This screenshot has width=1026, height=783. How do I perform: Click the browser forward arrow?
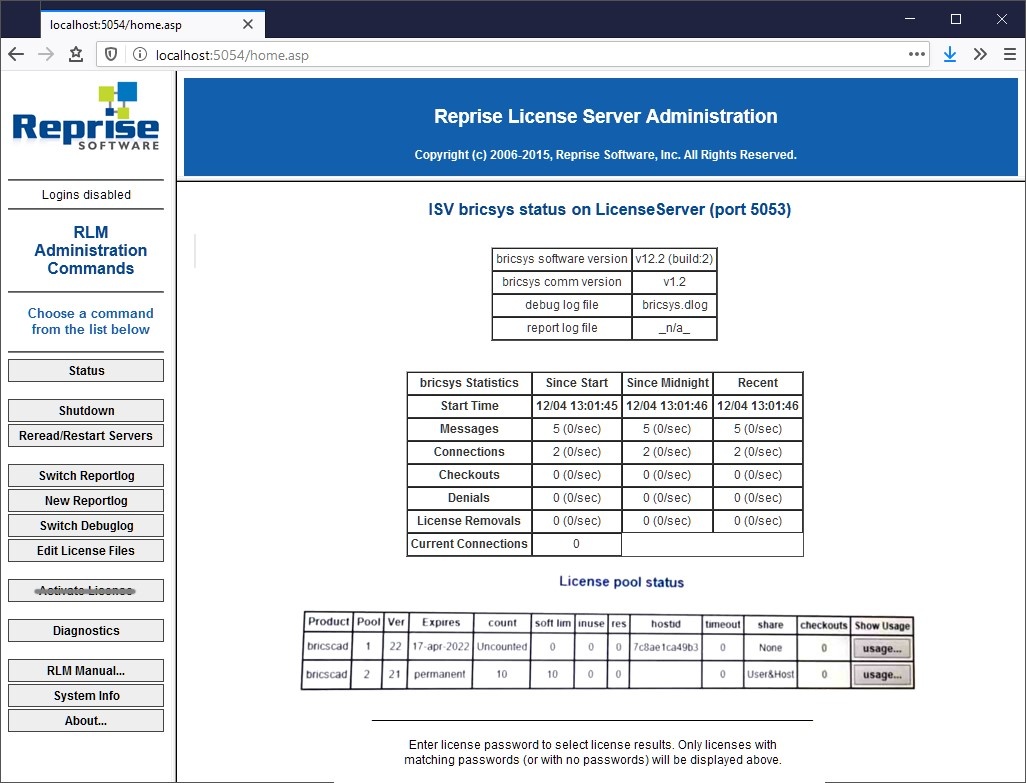pos(46,54)
